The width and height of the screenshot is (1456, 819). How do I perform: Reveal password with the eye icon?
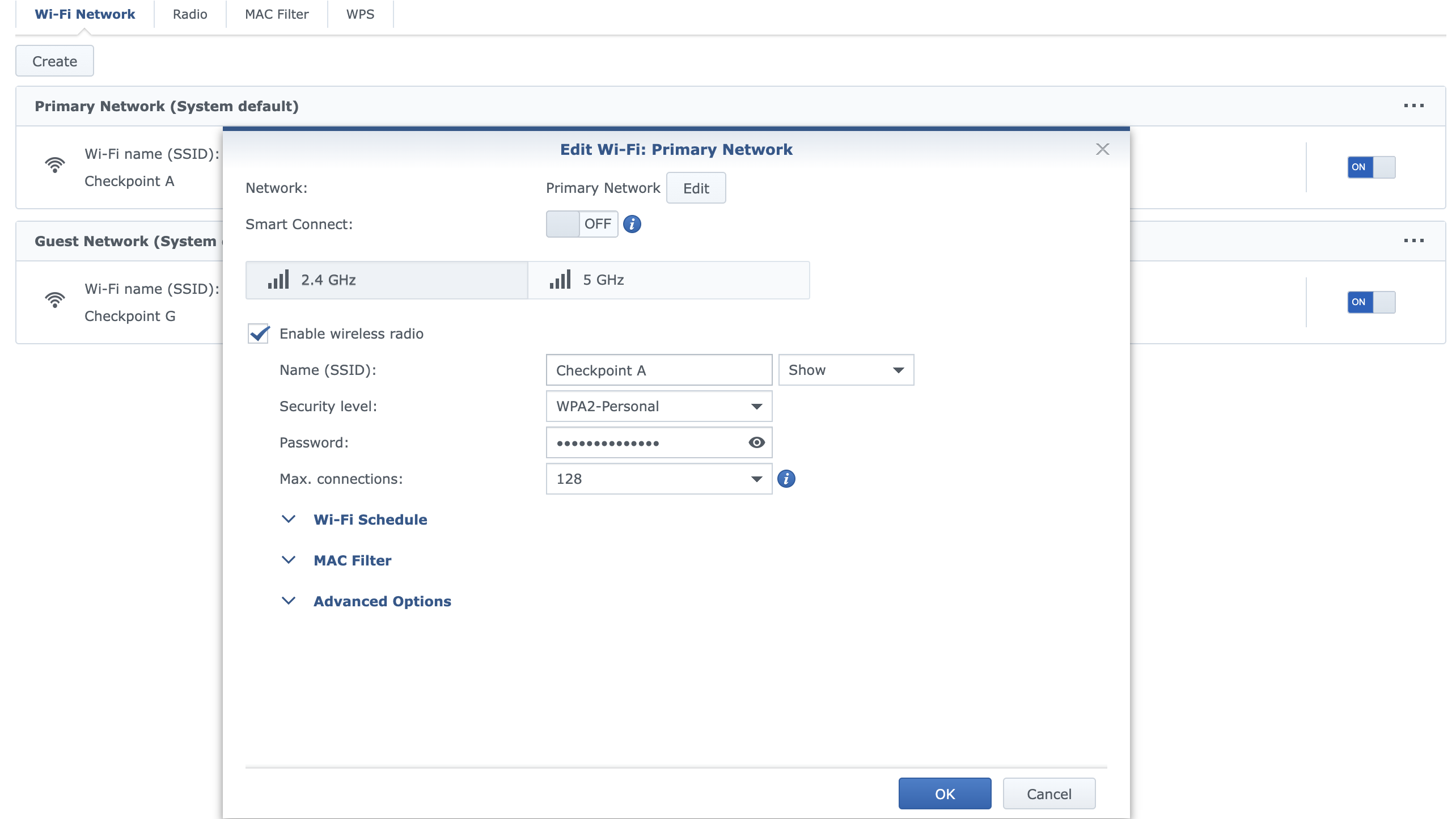756,442
